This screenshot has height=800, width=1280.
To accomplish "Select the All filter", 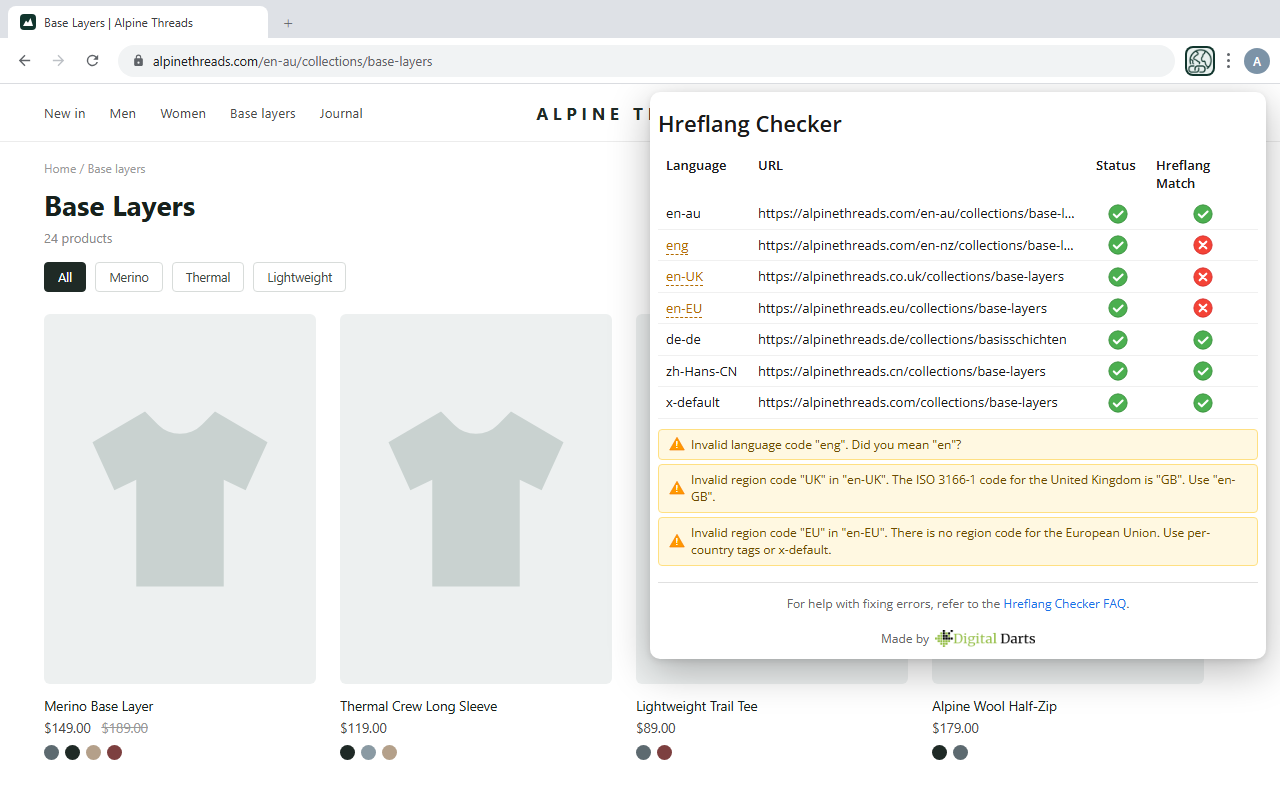I will [65, 277].
